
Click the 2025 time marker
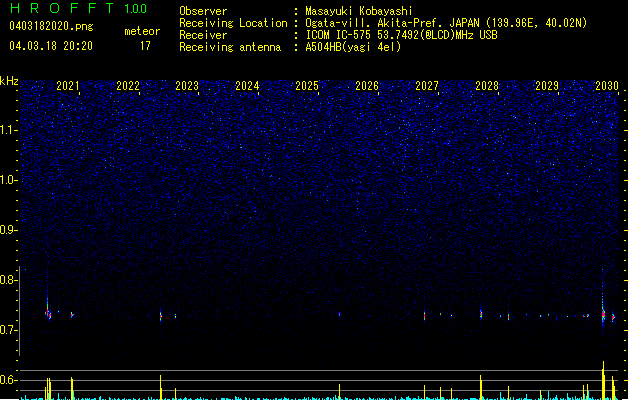307,86
